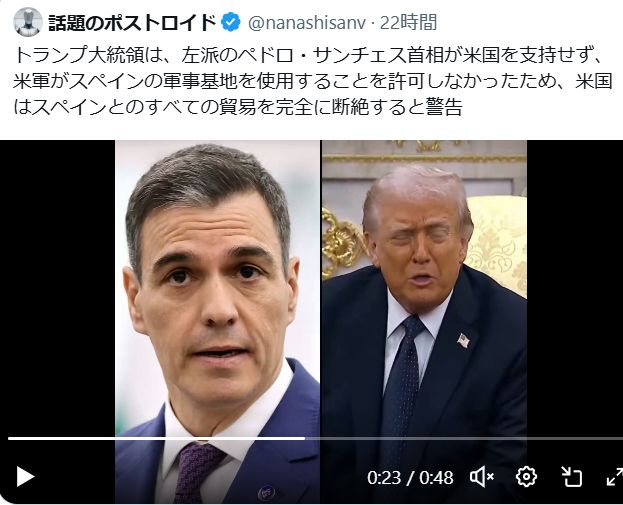Click the tweet line ending with 警告
This screenshot has width=623, height=505.
point(238,106)
